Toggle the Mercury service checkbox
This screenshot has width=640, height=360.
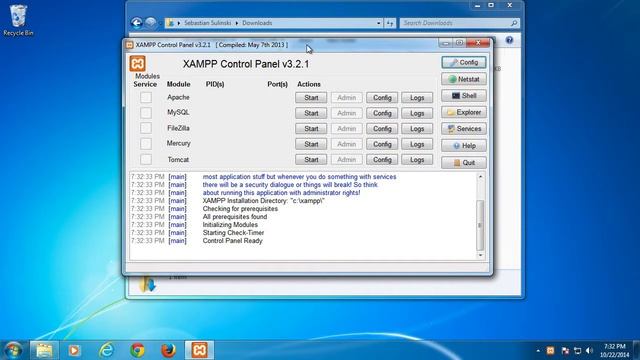coord(146,144)
